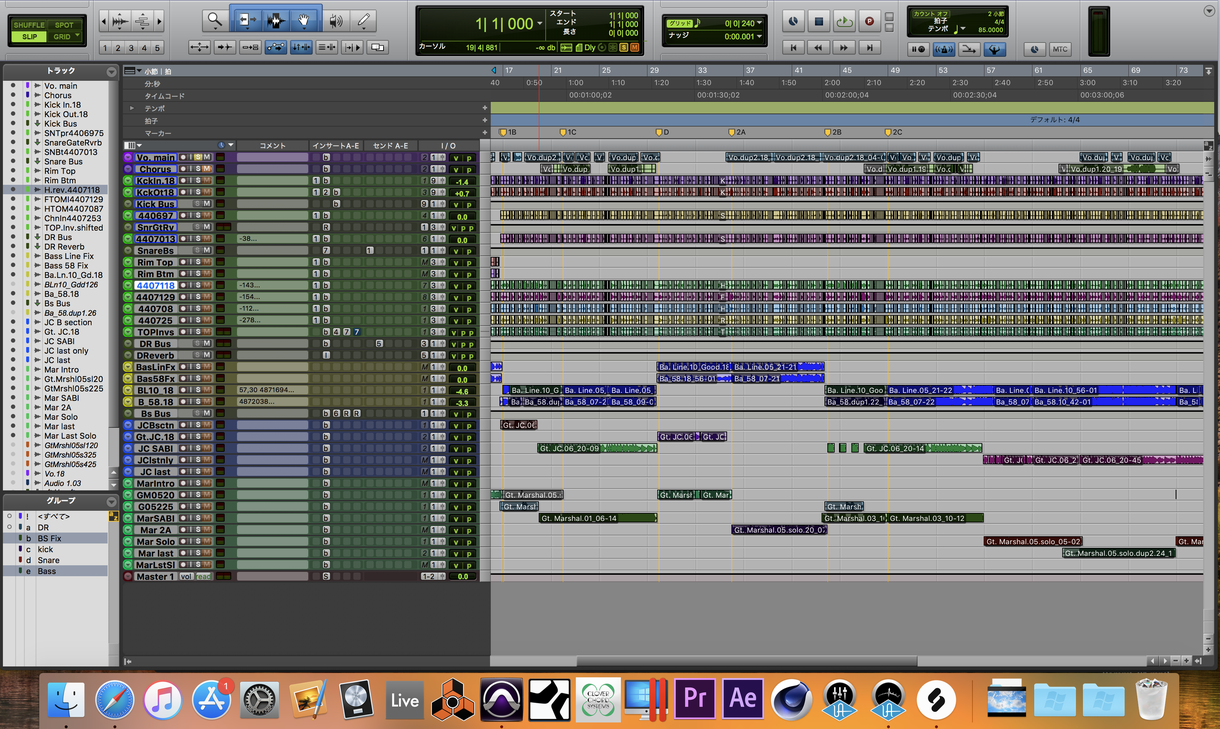Open Ableton Live from the Dock
The height and width of the screenshot is (729, 1220).
[x=404, y=699]
